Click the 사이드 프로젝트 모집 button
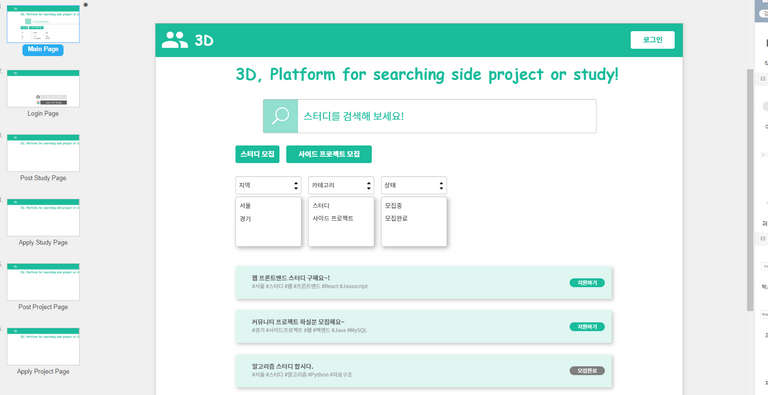Screen dimensions: 768x395 (x=329, y=154)
